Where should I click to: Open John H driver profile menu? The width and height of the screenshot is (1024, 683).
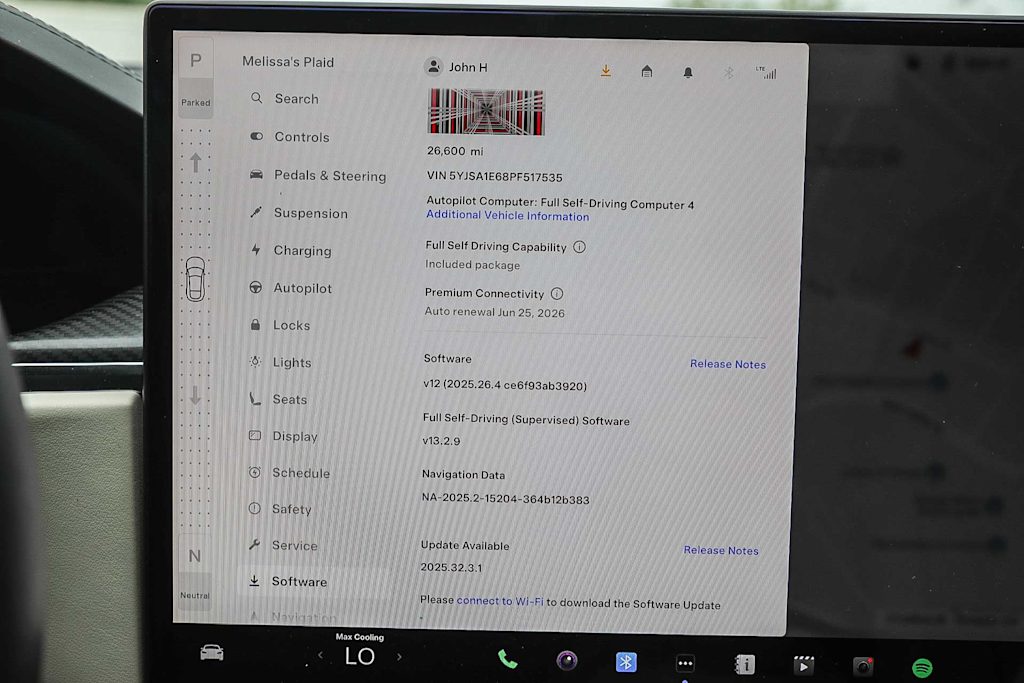(456, 67)
